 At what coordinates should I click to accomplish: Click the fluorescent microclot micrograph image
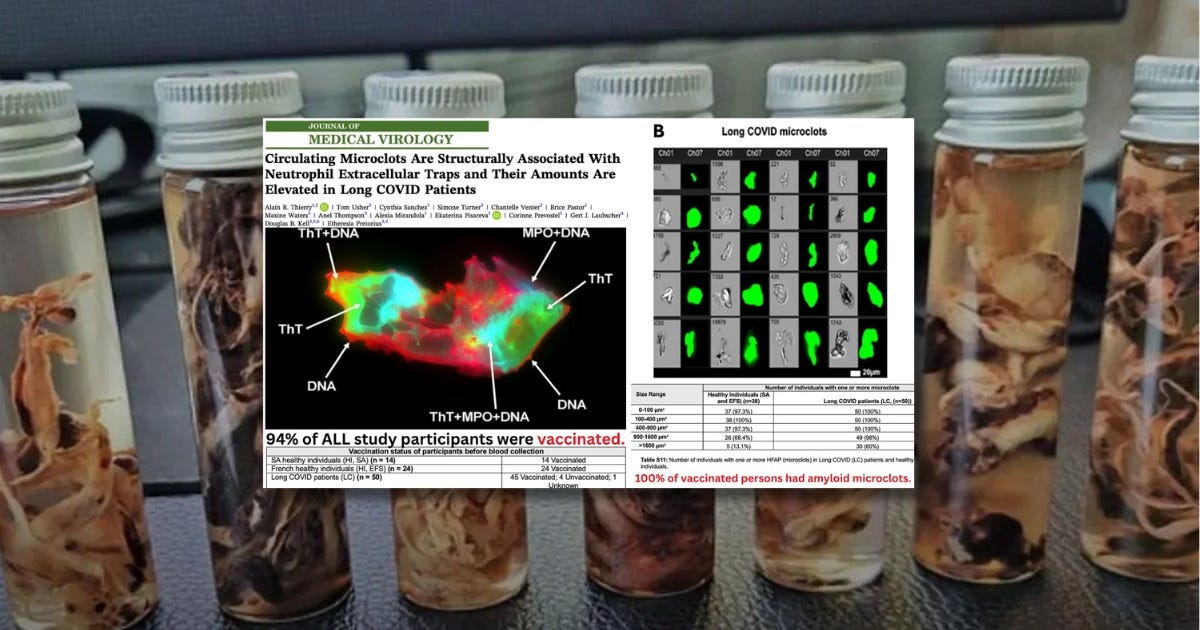coord(445,328)
